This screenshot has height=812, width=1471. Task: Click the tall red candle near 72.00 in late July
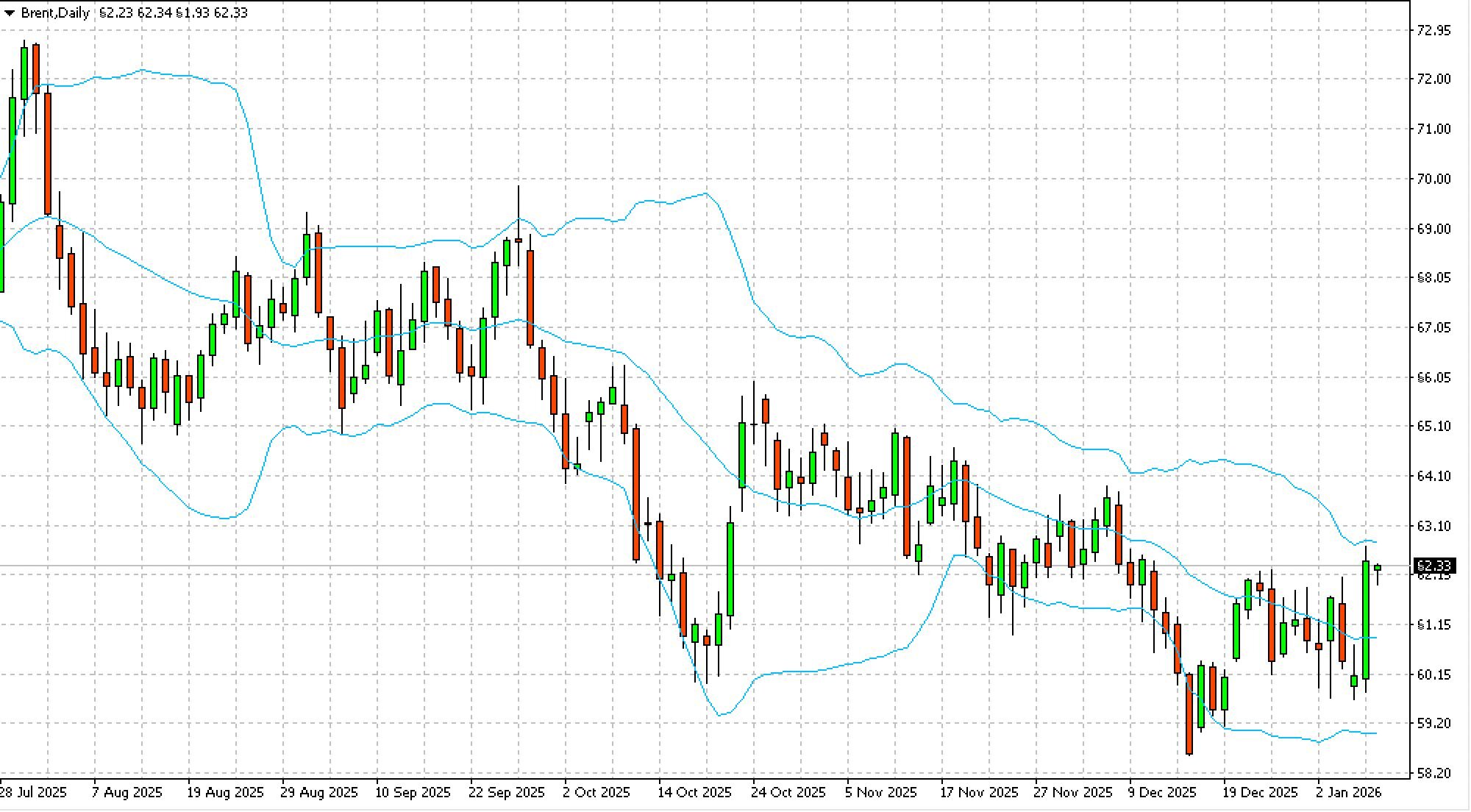pyautogui.click(x=48, y=153)
